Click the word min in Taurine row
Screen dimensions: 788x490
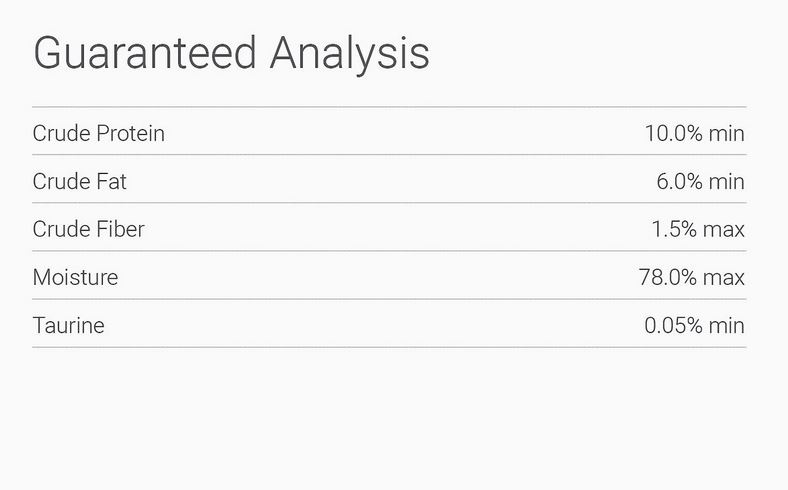tap(727, 325)
